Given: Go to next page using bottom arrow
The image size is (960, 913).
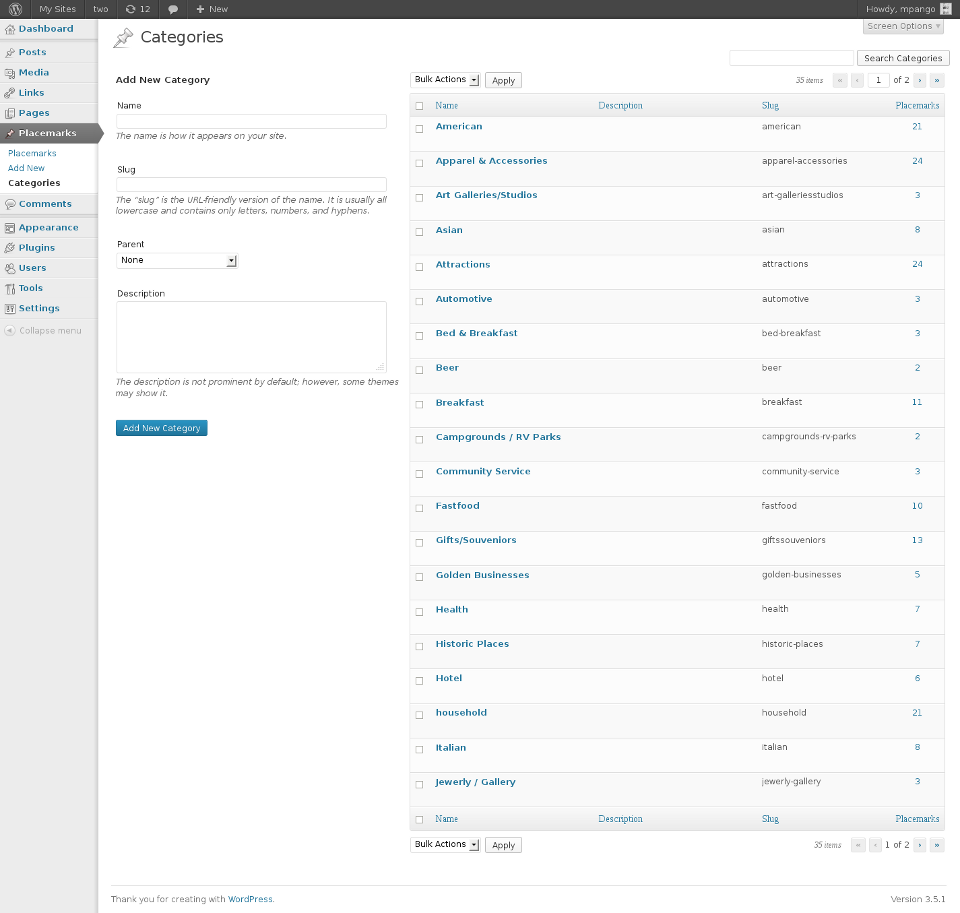Looking at the screenshot, I should [x=920, y=845].
